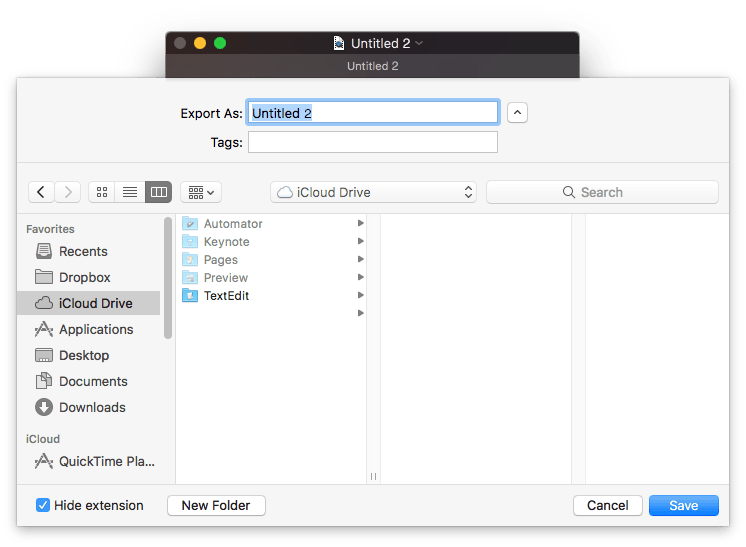Viewport: 746px width, 547px height.
Task: Select Recents in the sidebar
Action: tap(88, 251)
